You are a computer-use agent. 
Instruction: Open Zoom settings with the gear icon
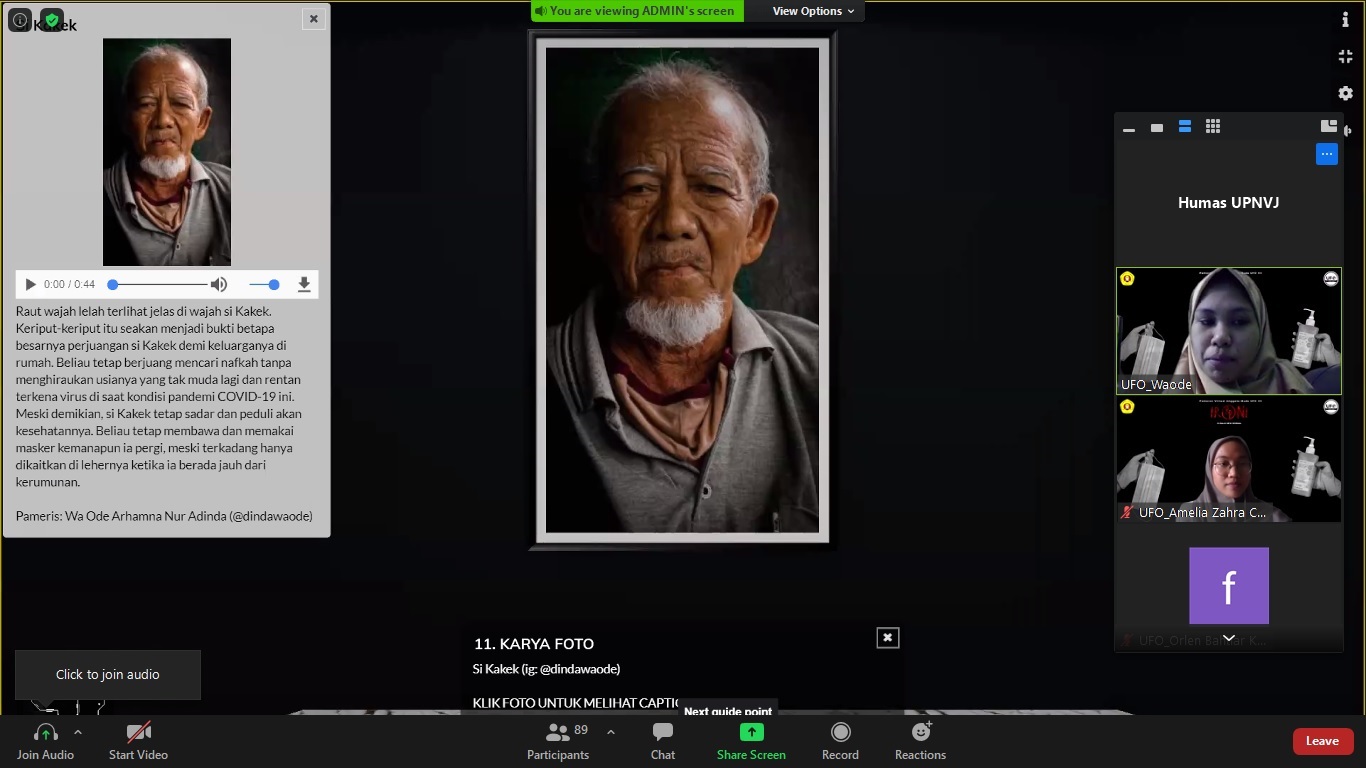[x=1345, y=93]
